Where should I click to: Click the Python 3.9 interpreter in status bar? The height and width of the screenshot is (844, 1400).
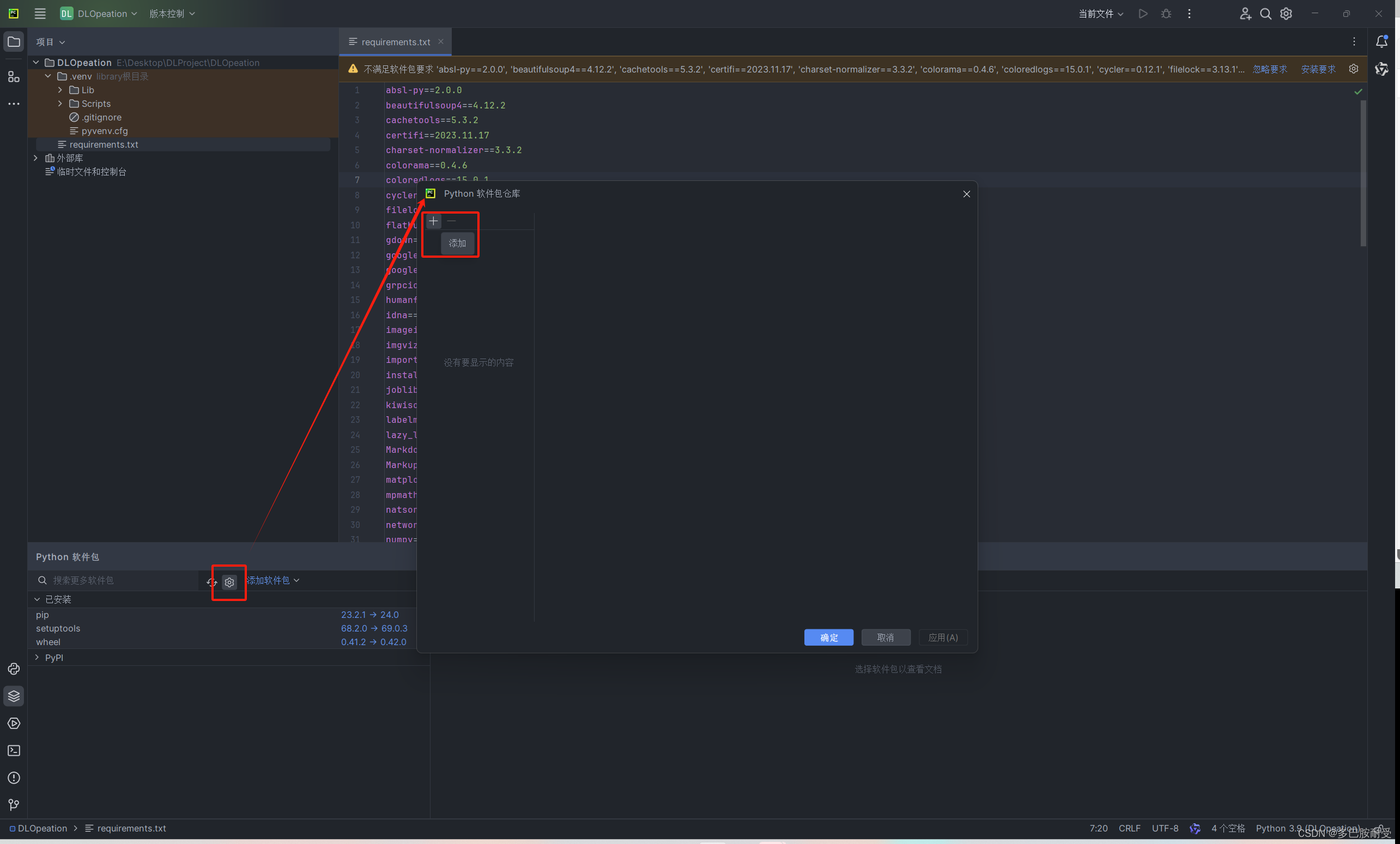coord(1308,828)
